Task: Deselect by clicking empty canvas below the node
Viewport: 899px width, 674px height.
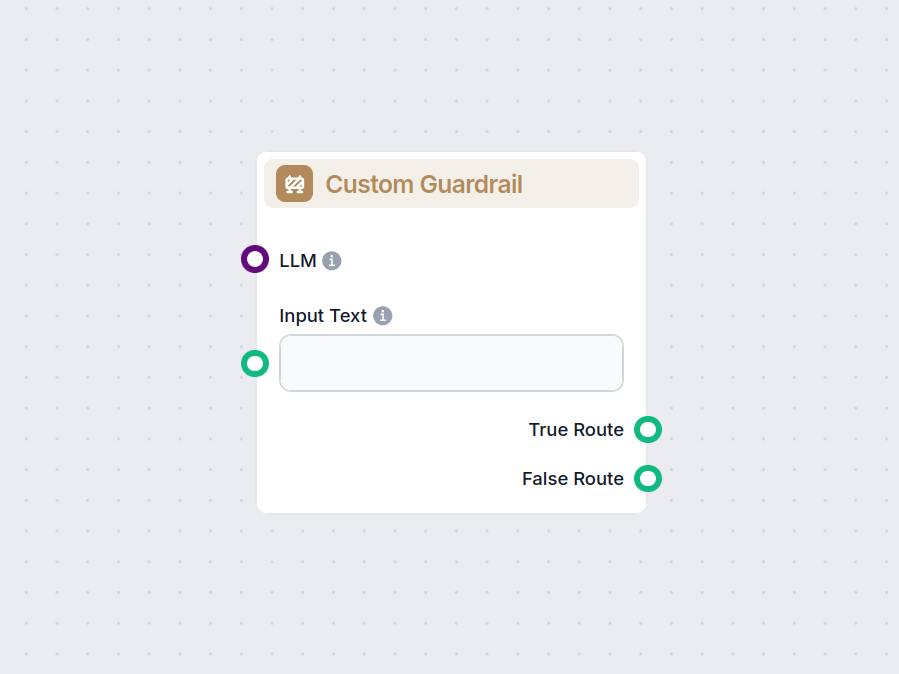Action: point(450,590)
